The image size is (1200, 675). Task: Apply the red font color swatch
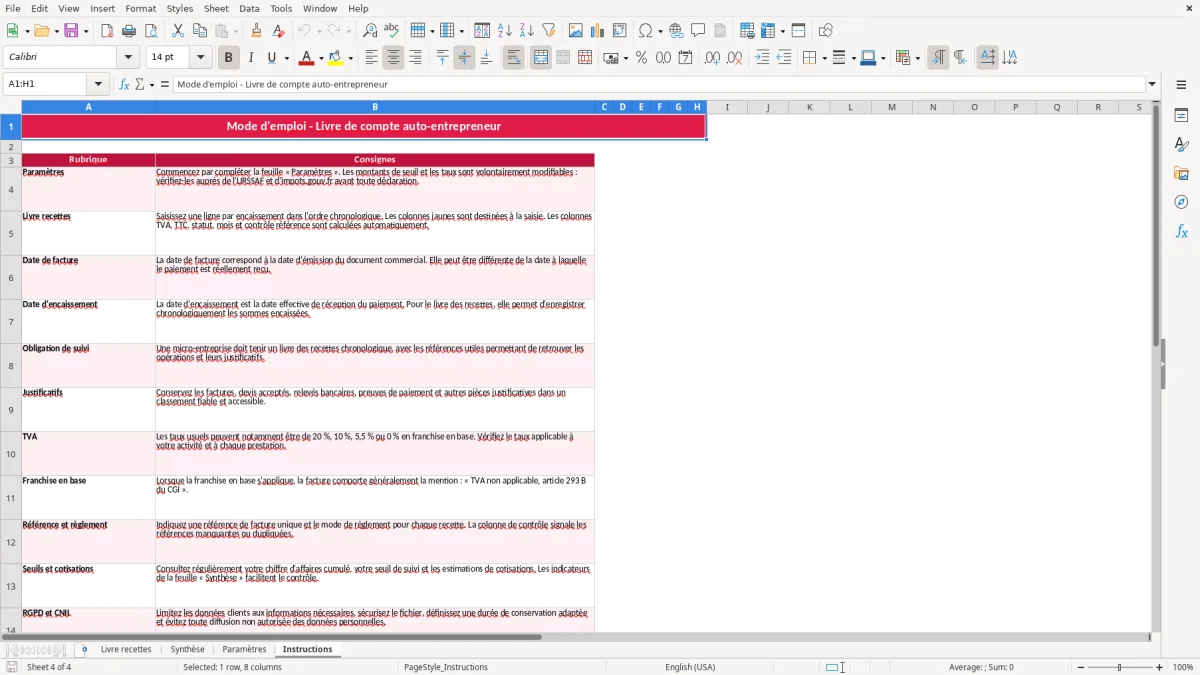(307, 58)
